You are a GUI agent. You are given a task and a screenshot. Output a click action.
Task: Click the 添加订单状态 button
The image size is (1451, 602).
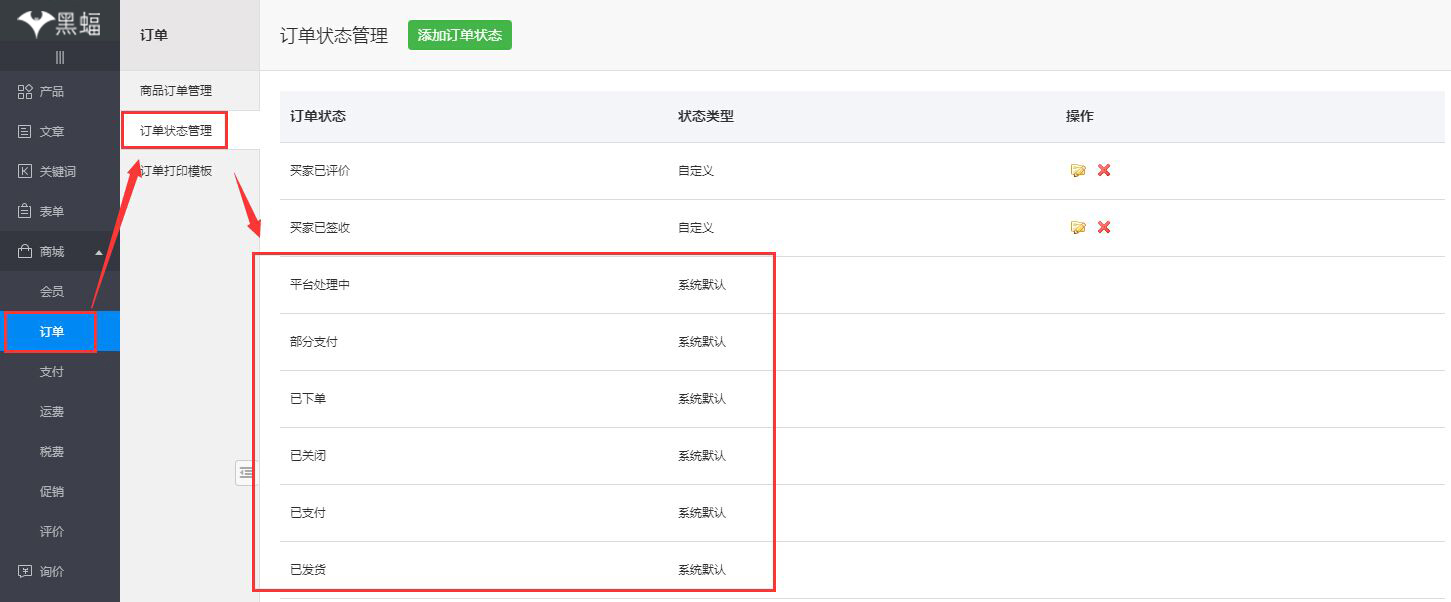(459, 35)
